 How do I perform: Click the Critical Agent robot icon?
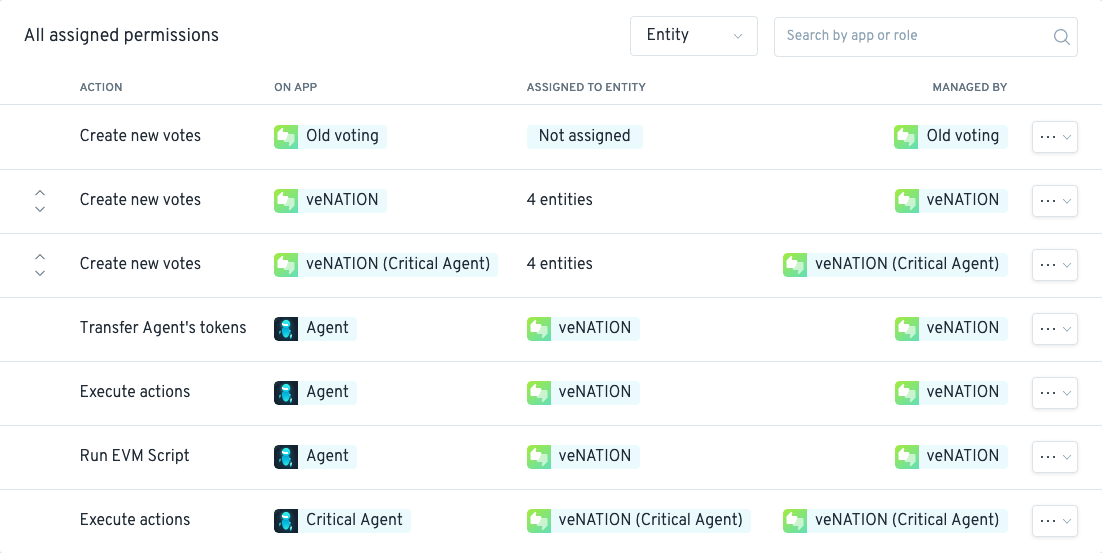coord(286,520)
